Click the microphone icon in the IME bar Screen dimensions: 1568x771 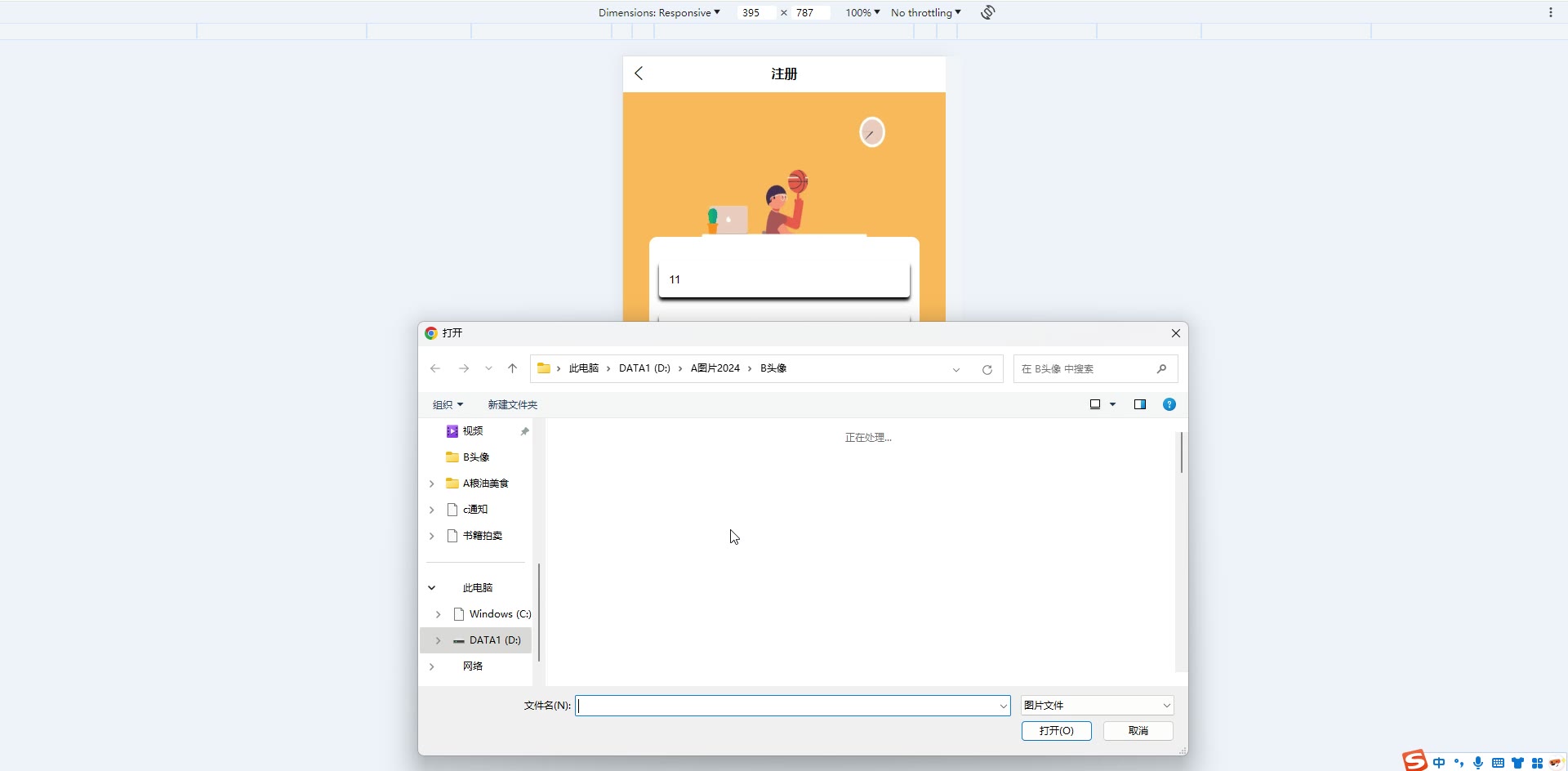click(1477, 763)
